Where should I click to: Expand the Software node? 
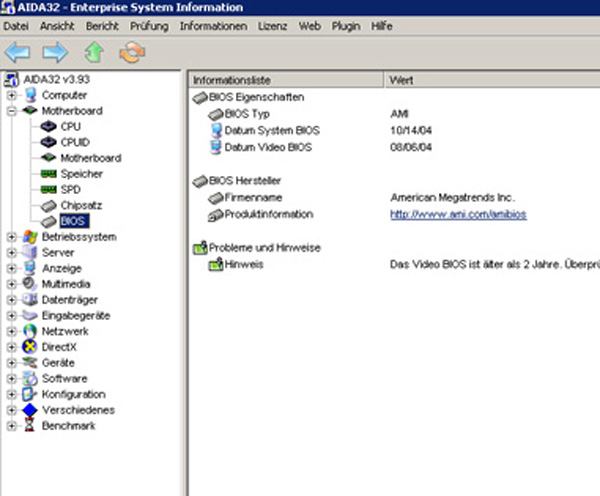click(x=12, y=379)
